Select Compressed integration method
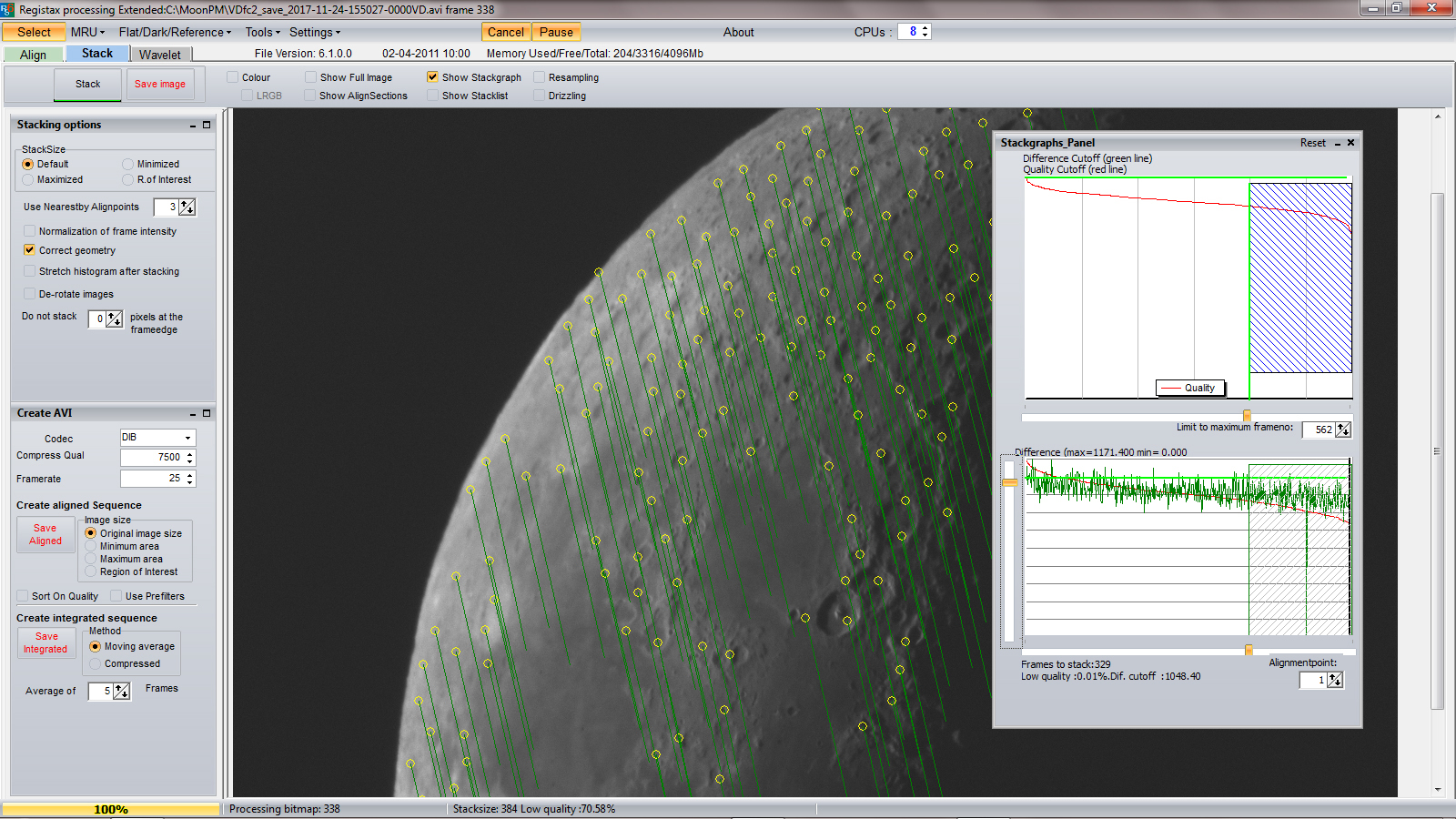This screenshot has height=819, width=1456. tap(96, 664)
